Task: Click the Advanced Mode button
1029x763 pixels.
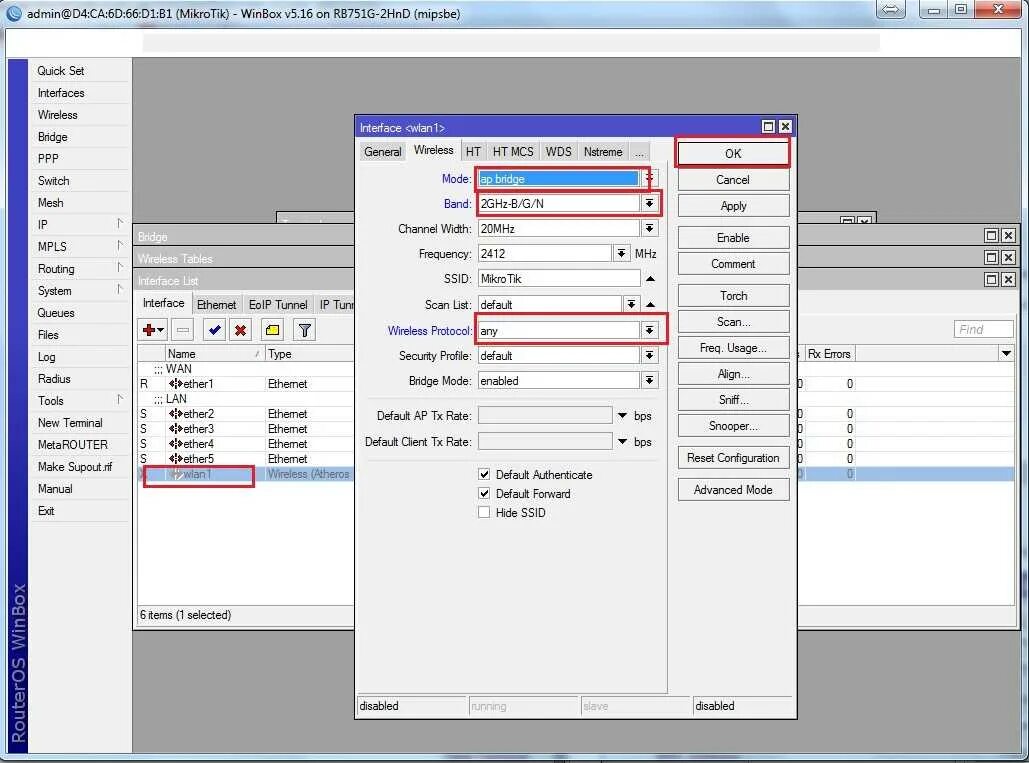Action: [x=733, y=490]
